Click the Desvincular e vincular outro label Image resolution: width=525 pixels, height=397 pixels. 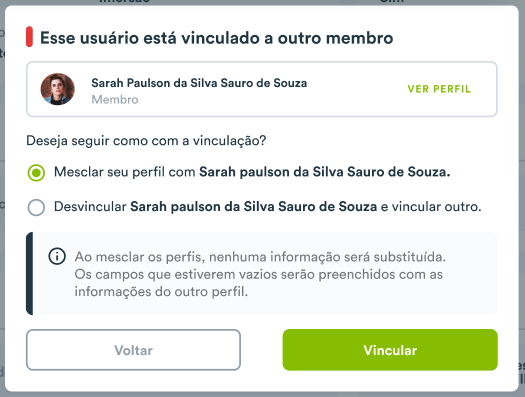pyautogui.click(x=267, y=207)
